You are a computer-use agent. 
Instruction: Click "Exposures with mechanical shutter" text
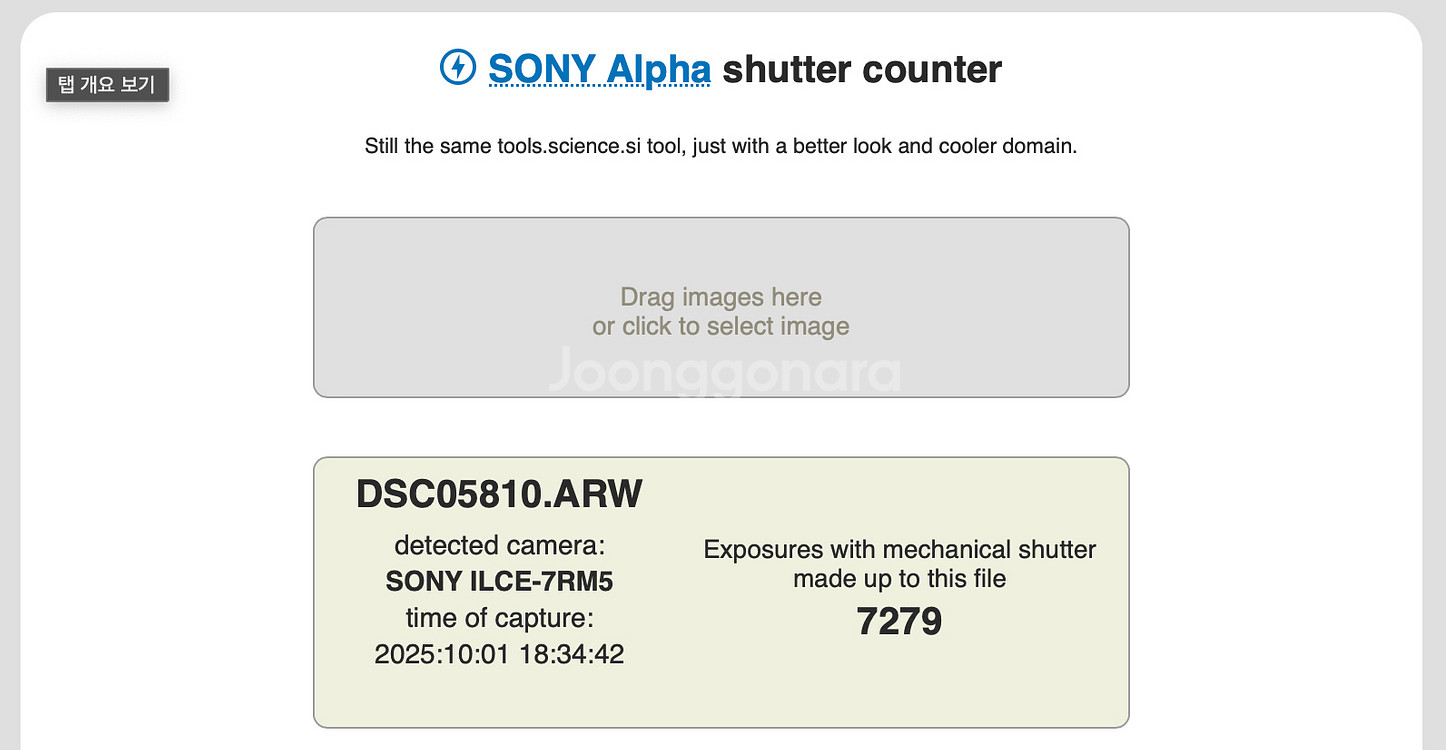click(899, 550)
